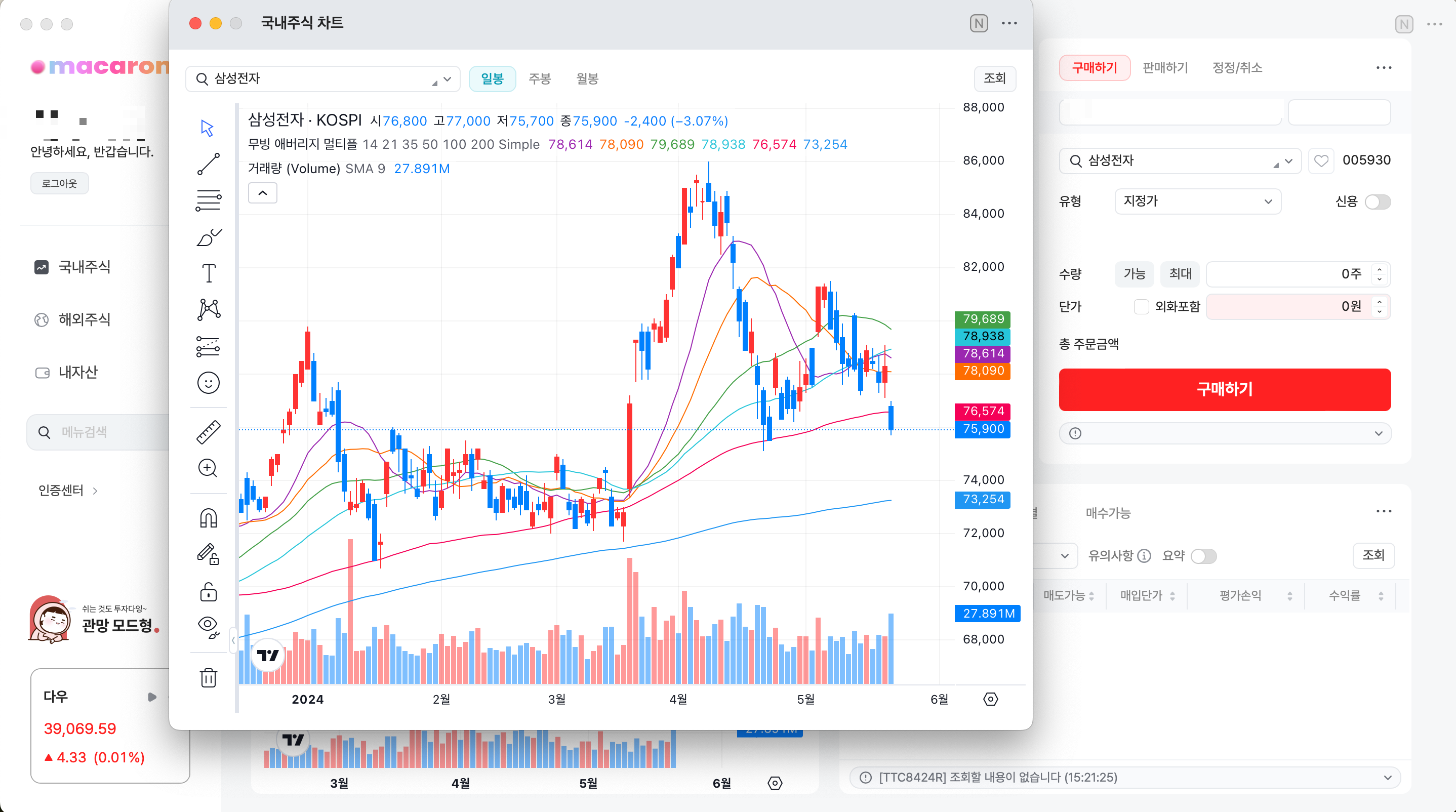Screen dimensions: 1456x812
Task: Select the 정정/취소 tab
Action: (1237, 68)
